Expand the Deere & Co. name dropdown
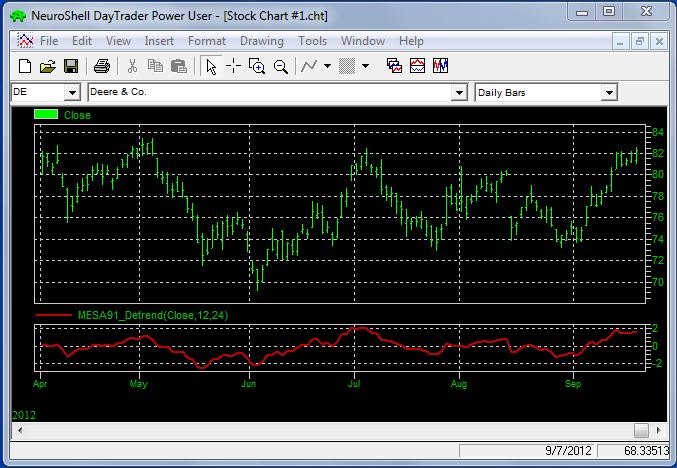Viewport: 677px width, 468px height. coord(459,92)
